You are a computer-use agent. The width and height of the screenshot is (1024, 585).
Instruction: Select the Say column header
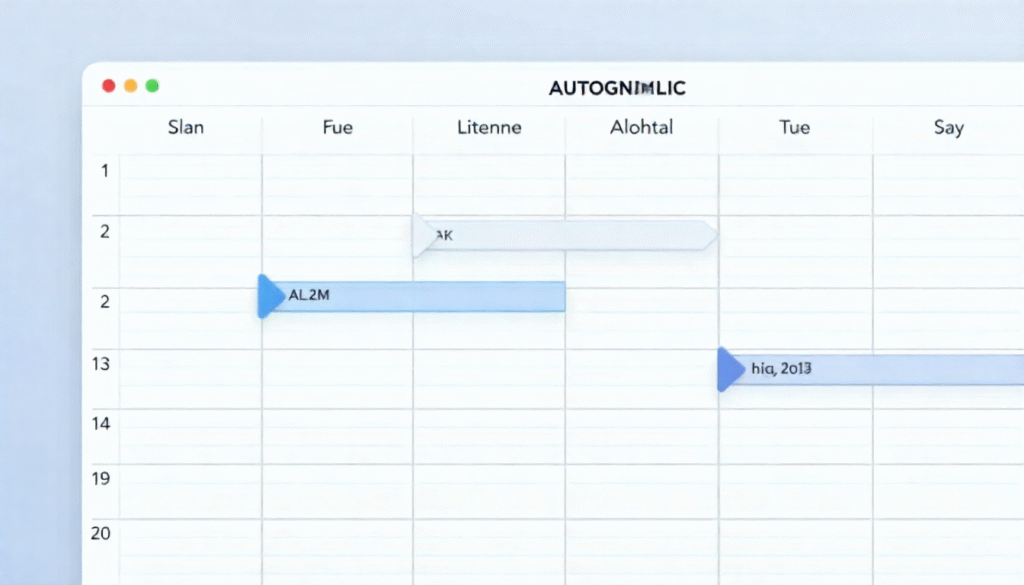[x=948, y=127]
